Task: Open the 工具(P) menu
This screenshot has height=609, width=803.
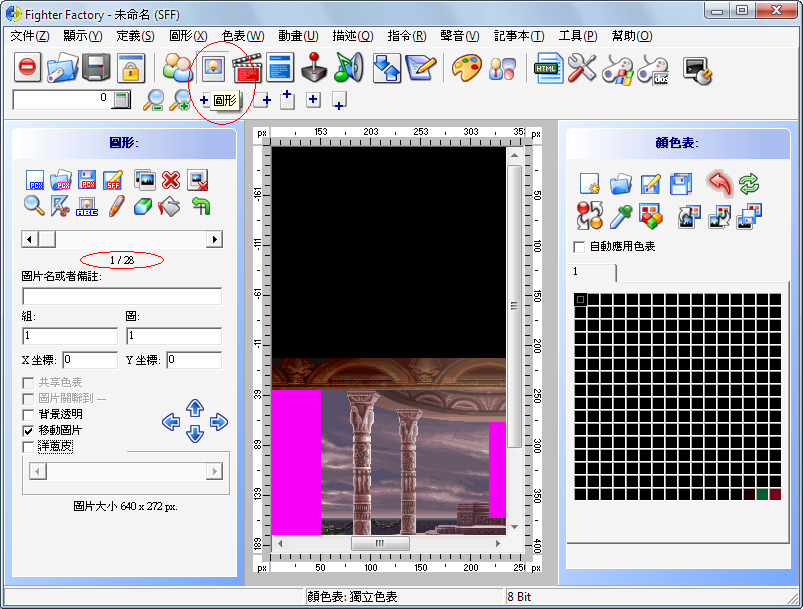Action: pos(578,36)
